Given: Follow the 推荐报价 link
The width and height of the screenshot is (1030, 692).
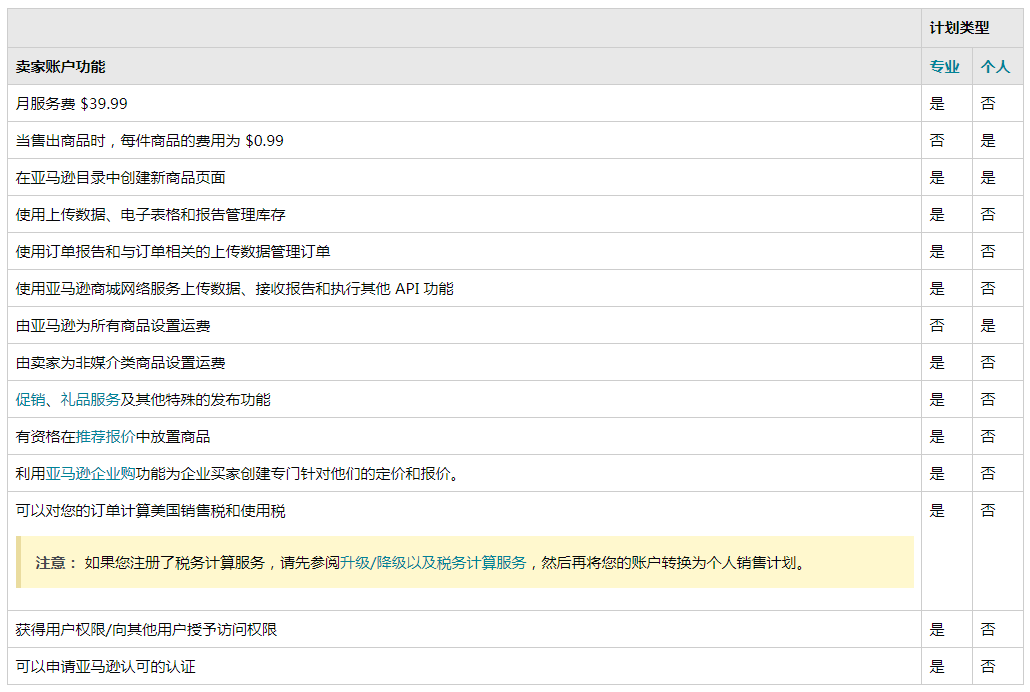Looking at the screenshot, I should pos(105,436).
